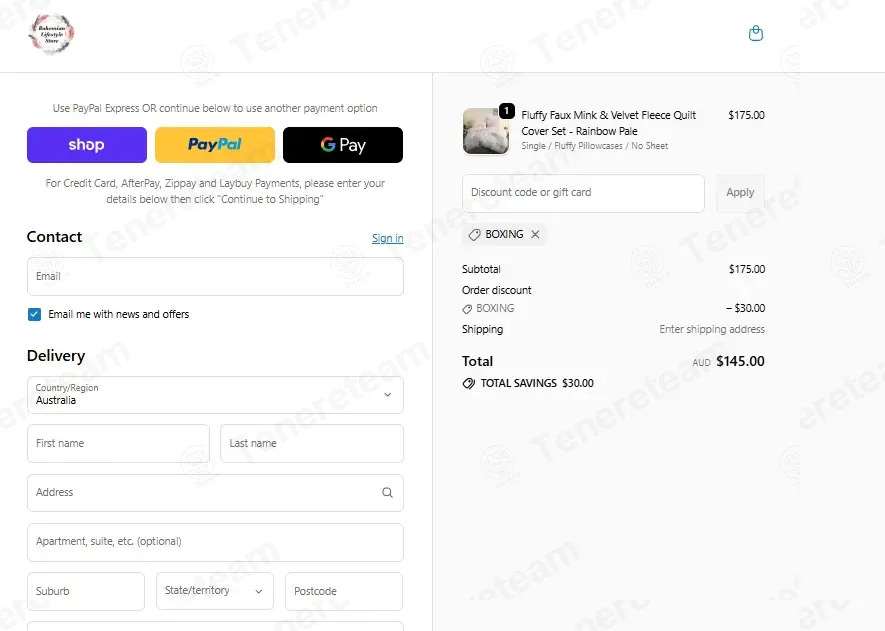Pay with Shop Pay button
Screen dimensions: 885x631
(87, 145)
